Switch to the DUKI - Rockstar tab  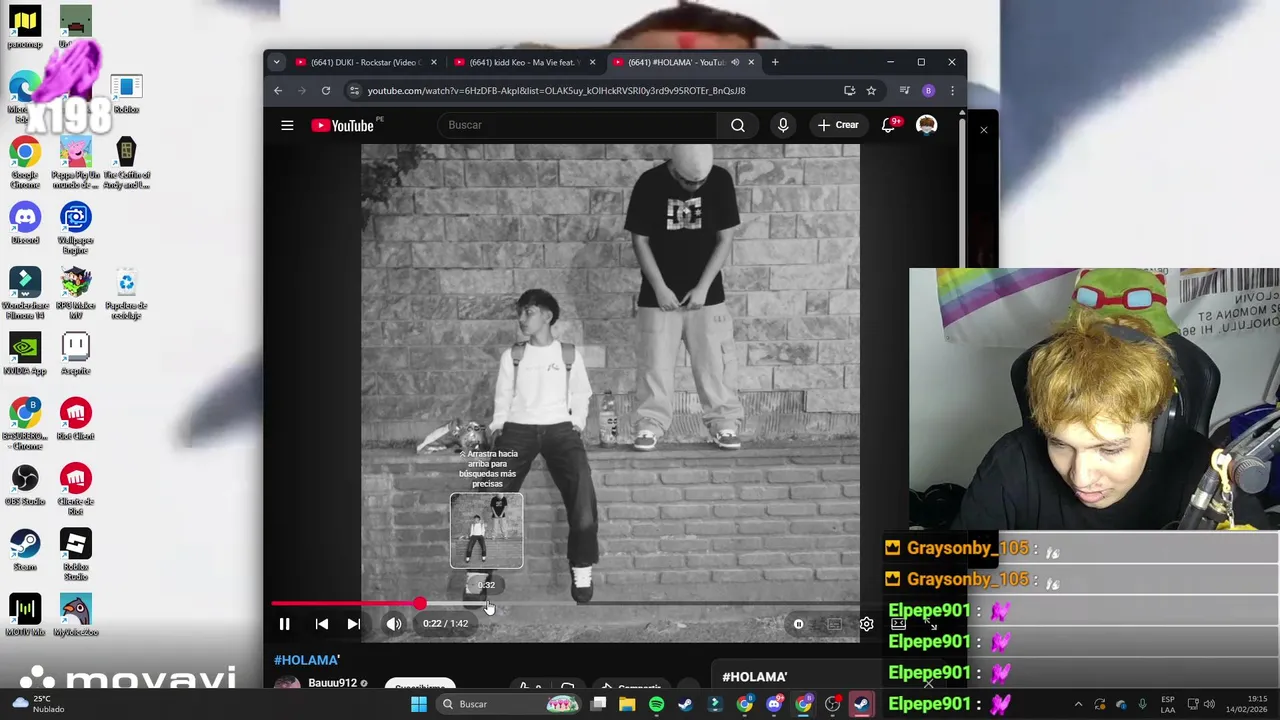coord(366,62)
